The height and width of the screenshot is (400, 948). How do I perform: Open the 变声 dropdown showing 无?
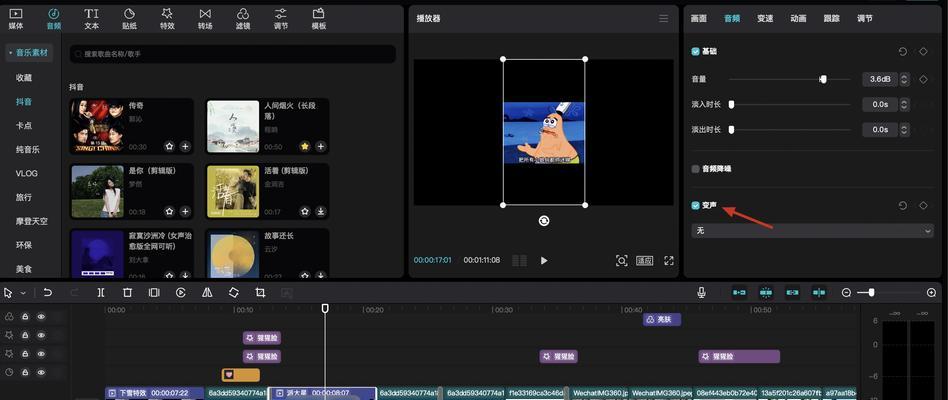tap(813, 231)
